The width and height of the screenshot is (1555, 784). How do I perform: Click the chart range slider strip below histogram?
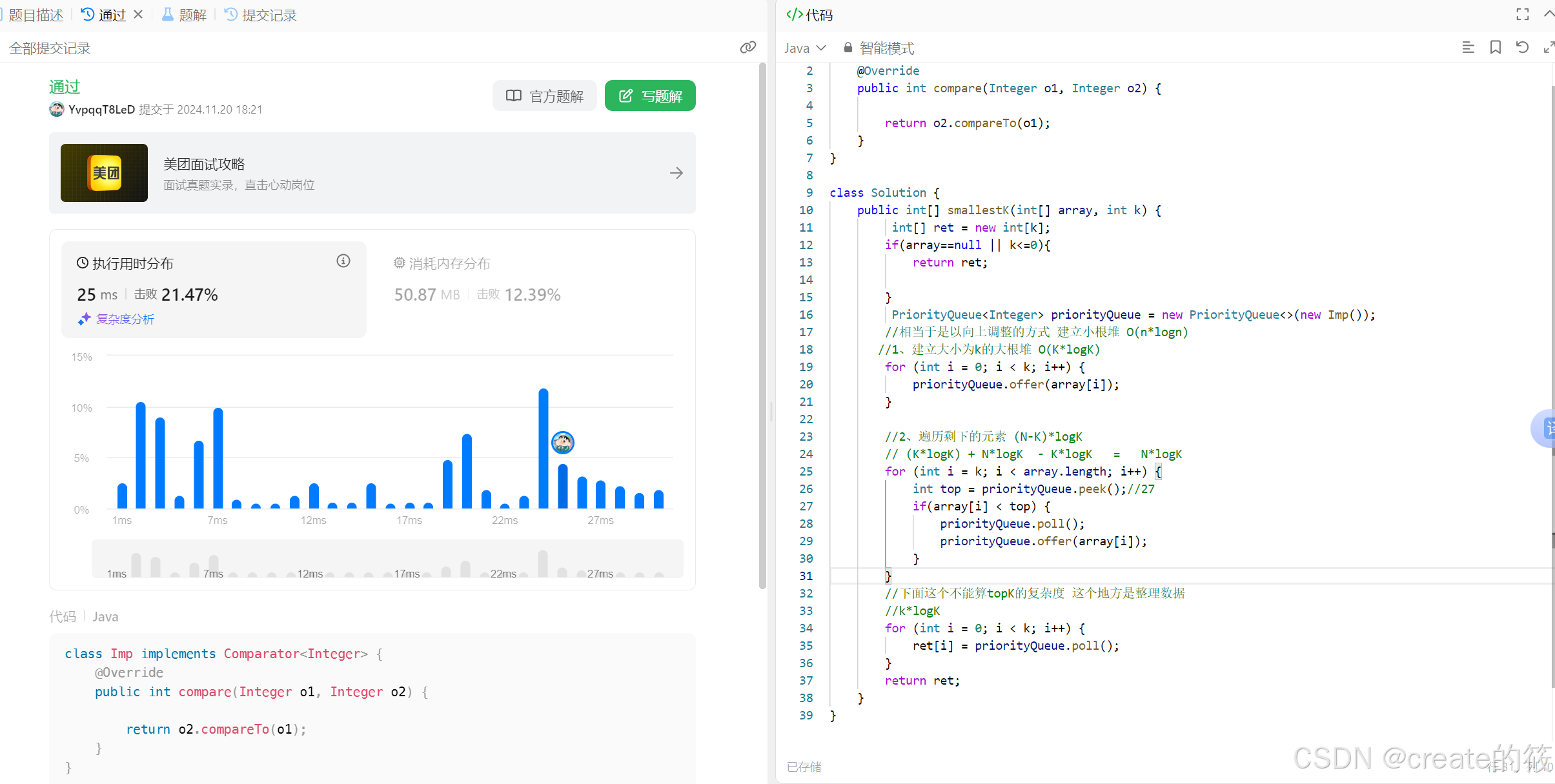pos(387,559)
